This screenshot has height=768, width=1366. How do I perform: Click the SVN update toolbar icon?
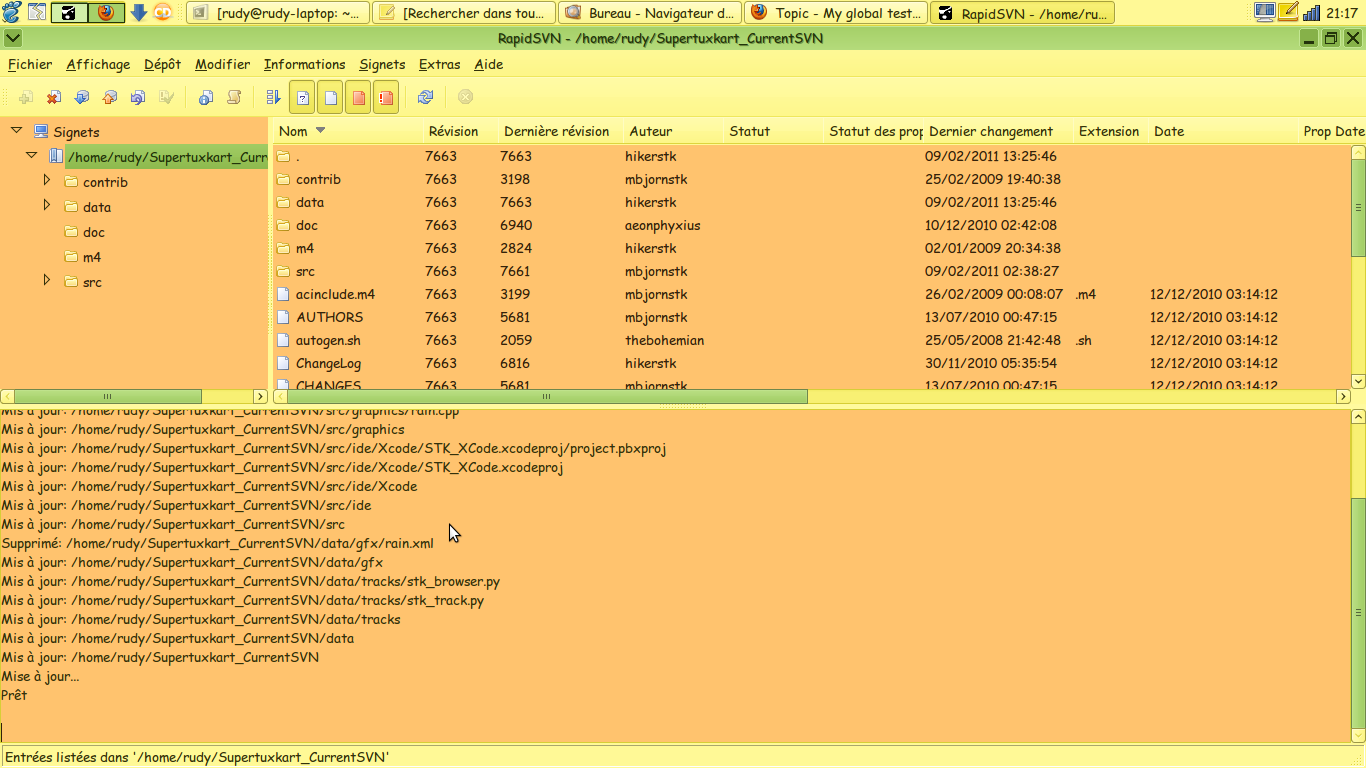tap(82, 97)
